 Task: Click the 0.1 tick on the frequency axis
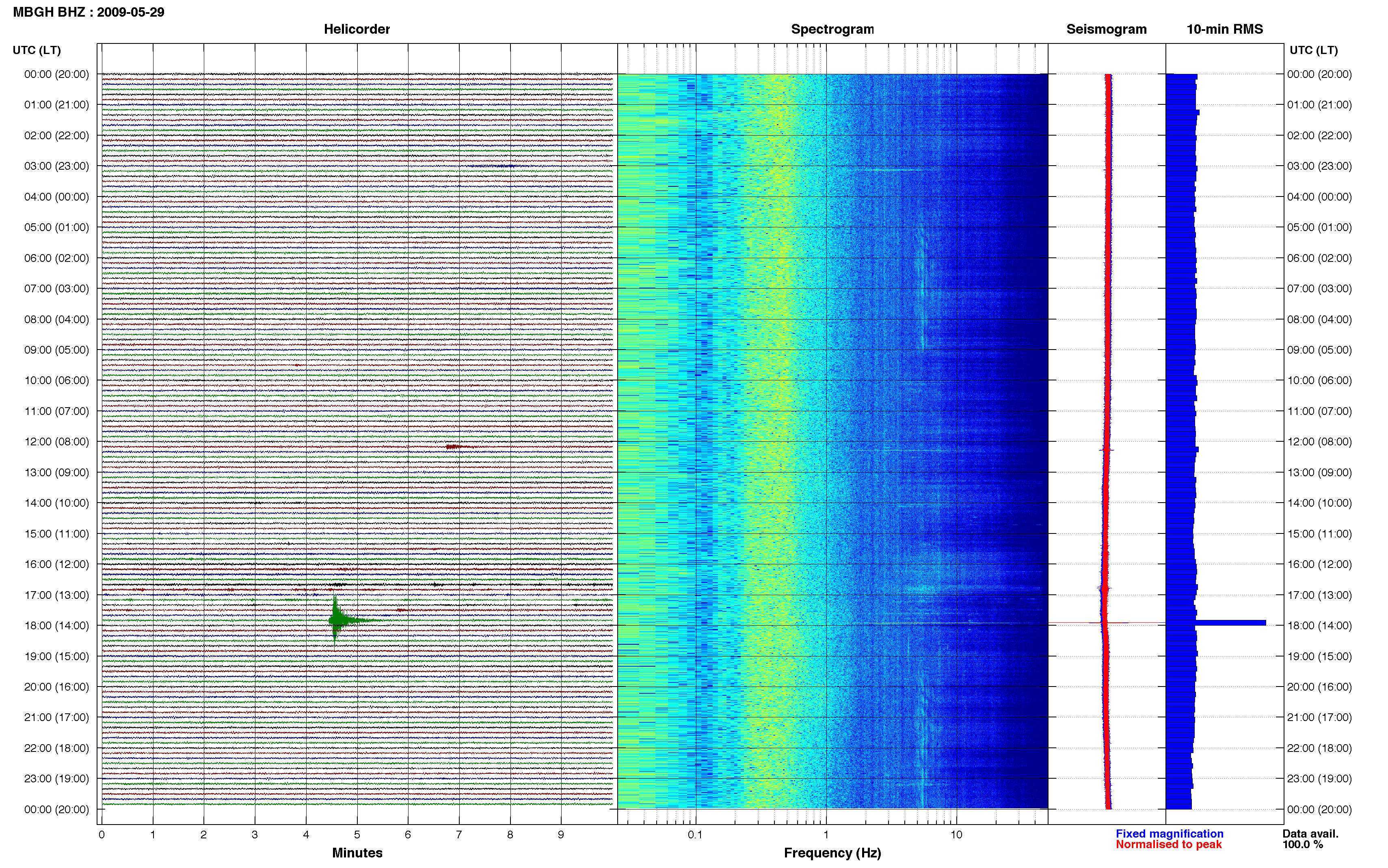[x=695, y=835]
